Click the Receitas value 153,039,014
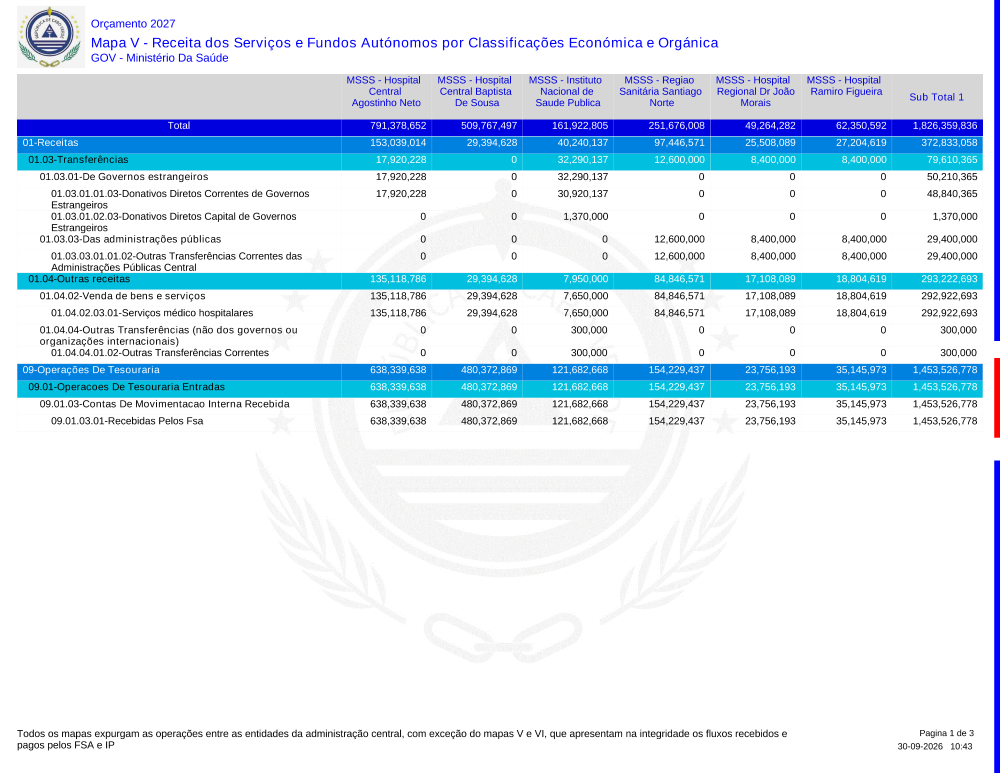Image resolution: width=1000 pixels, height=773 pixels. click(x=398, y=143)
